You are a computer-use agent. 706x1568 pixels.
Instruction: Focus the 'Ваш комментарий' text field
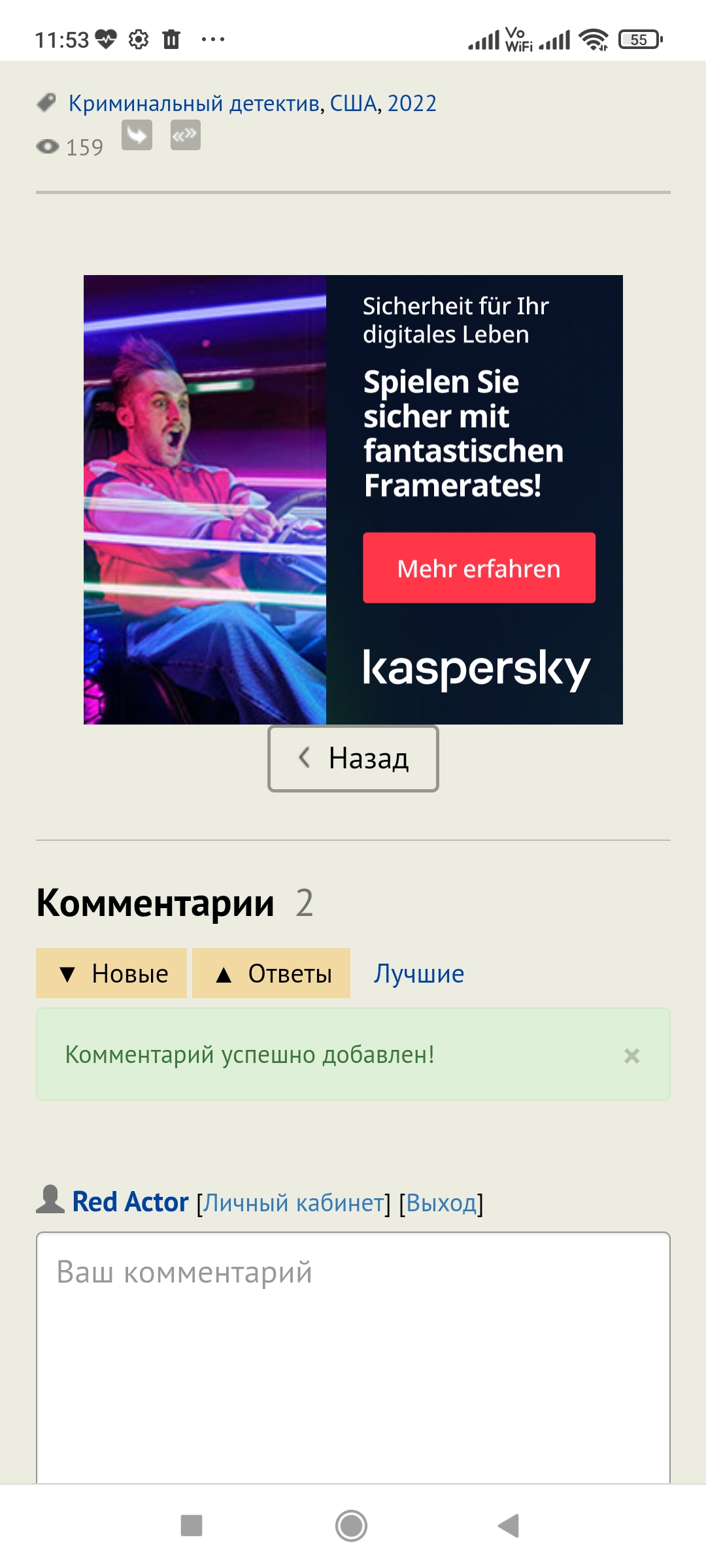(353, 1358)
